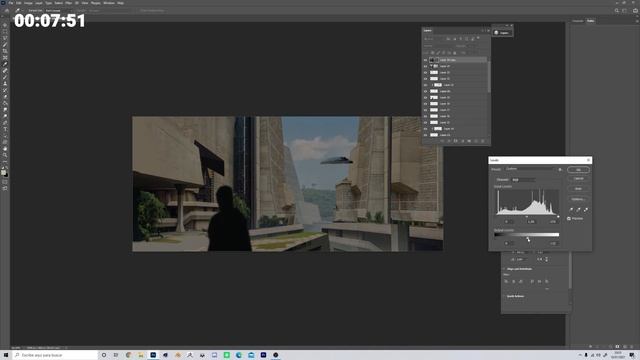This screenshot has height=360, width=640.
Task: Toggle the layer filter switch in Layers panel
Action: coord(478,38)
